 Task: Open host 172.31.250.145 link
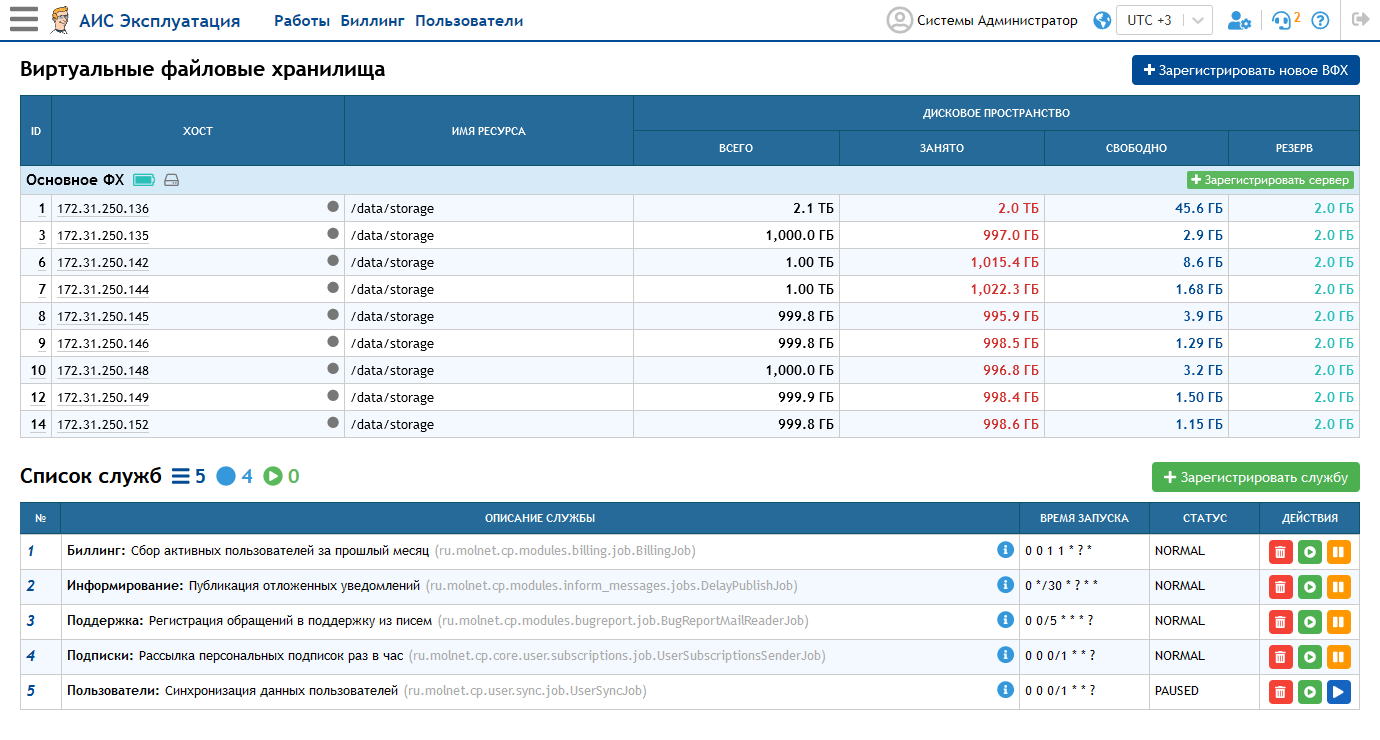click(103, 317)
